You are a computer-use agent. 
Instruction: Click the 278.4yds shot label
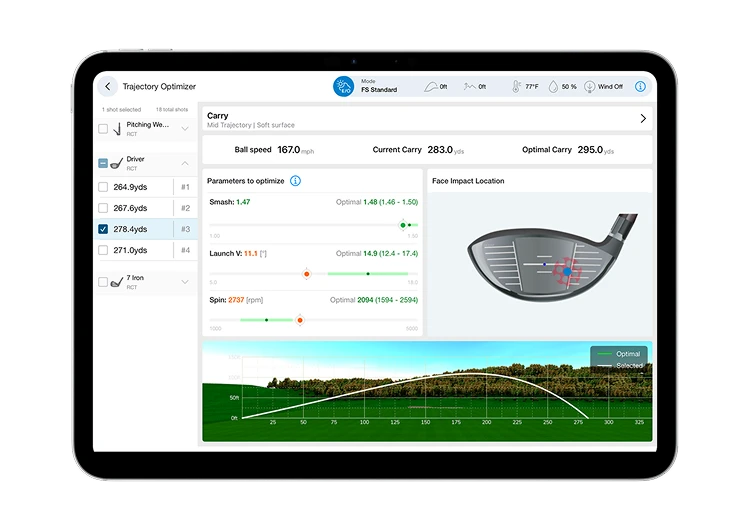tap(130, 229)
